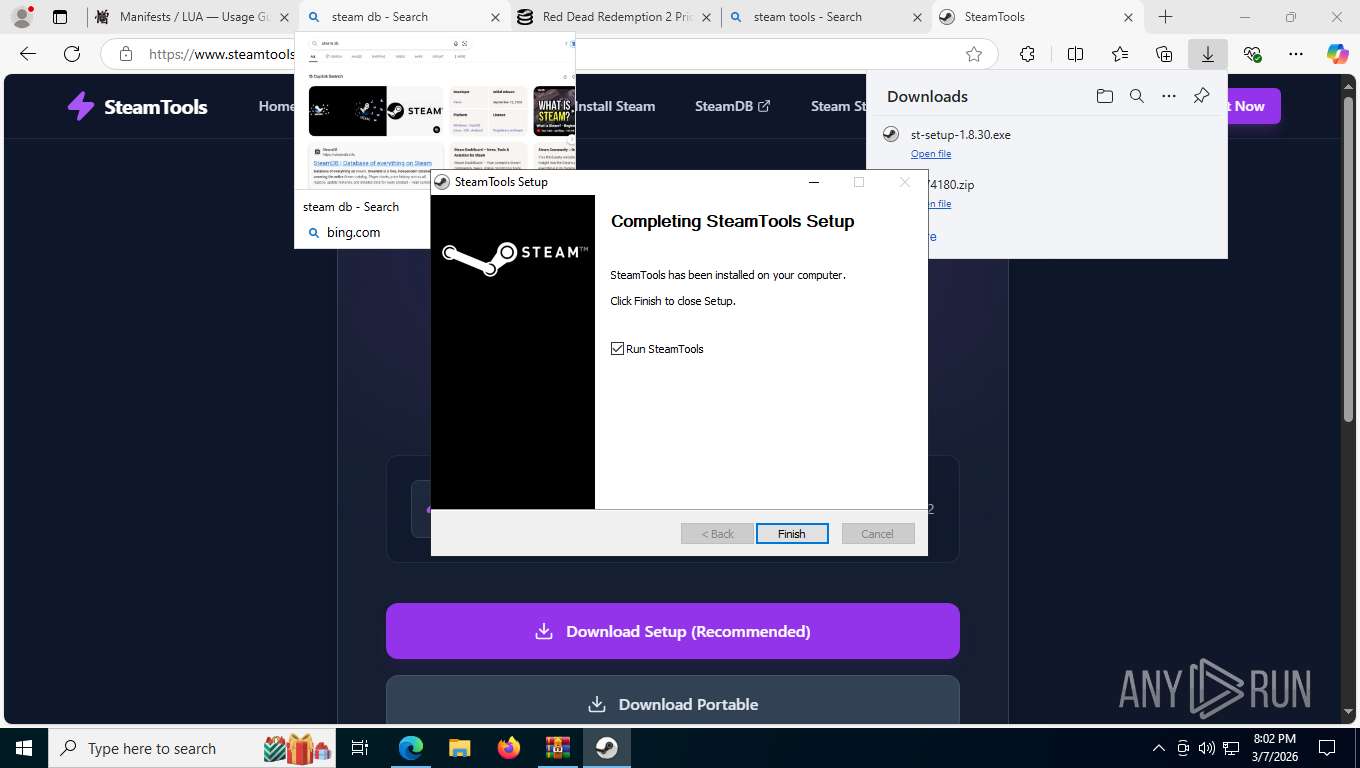This screenshot has height=768, width=1360.
Task: Open Microsoft Edge from the taskbar
Action: coord(410,748)
